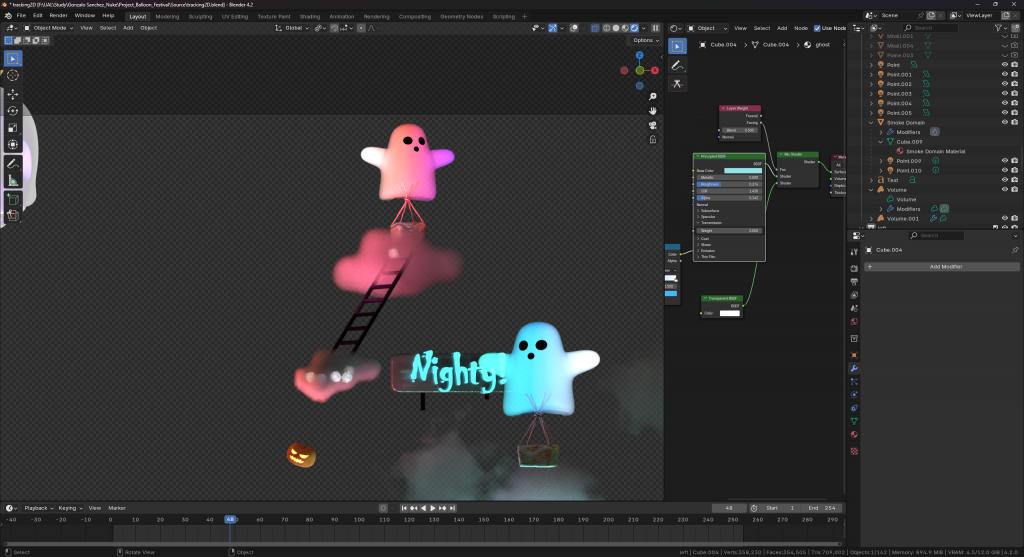Pin the Cube.004 properties context
The width and height of the screenshot is (1024, 557).
pyautogui.click(x=1014, y=250)
